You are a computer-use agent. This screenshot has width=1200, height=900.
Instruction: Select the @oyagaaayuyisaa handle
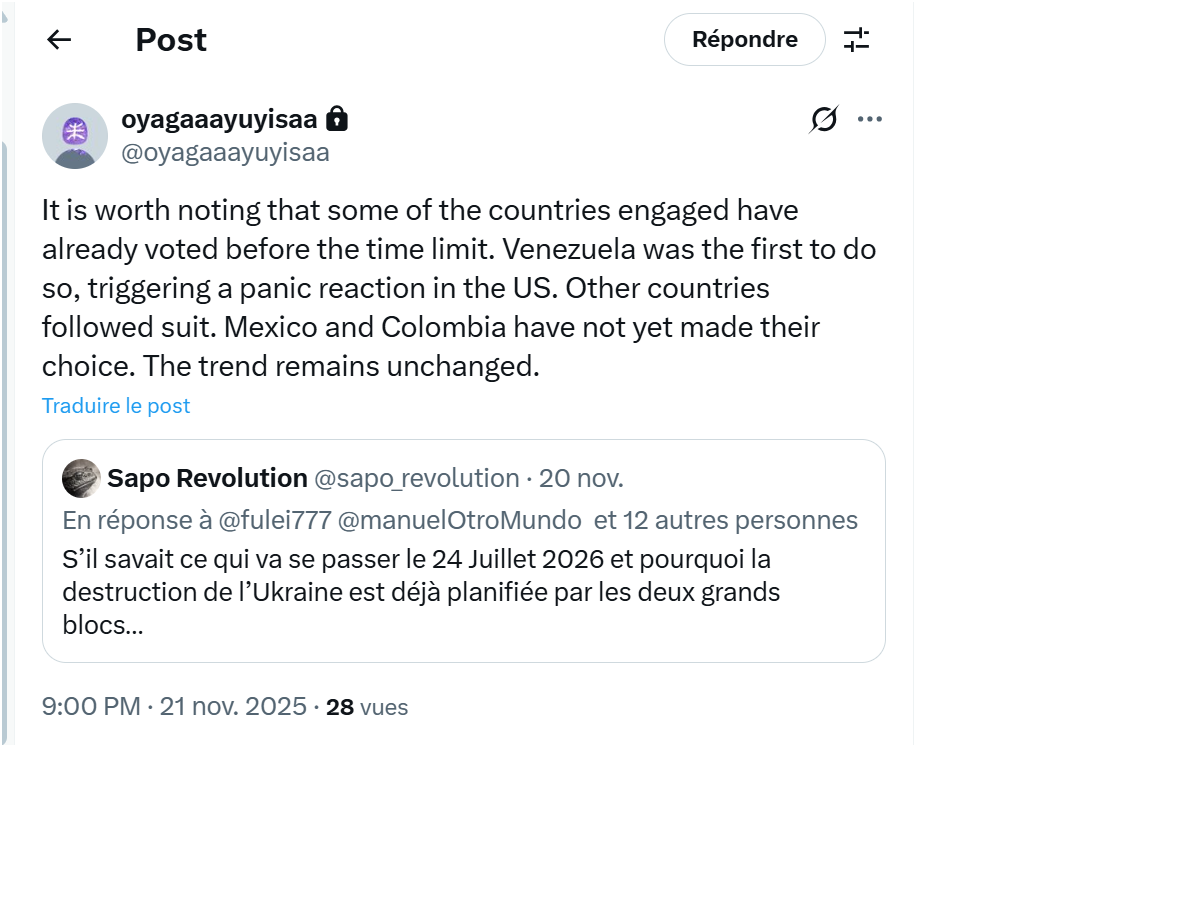(x=225, y=153)
